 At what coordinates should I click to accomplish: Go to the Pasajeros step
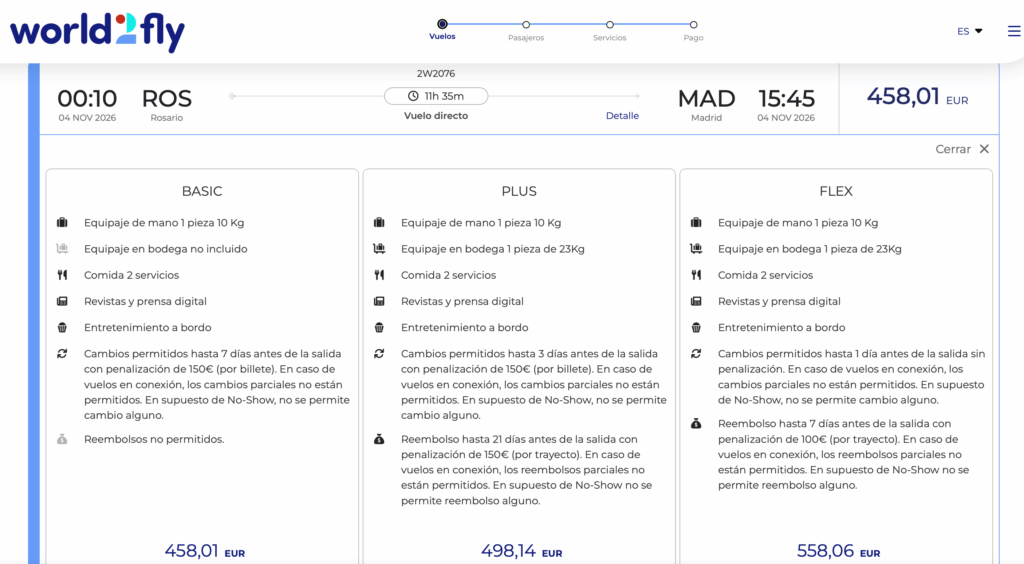[x=526, y=30]
